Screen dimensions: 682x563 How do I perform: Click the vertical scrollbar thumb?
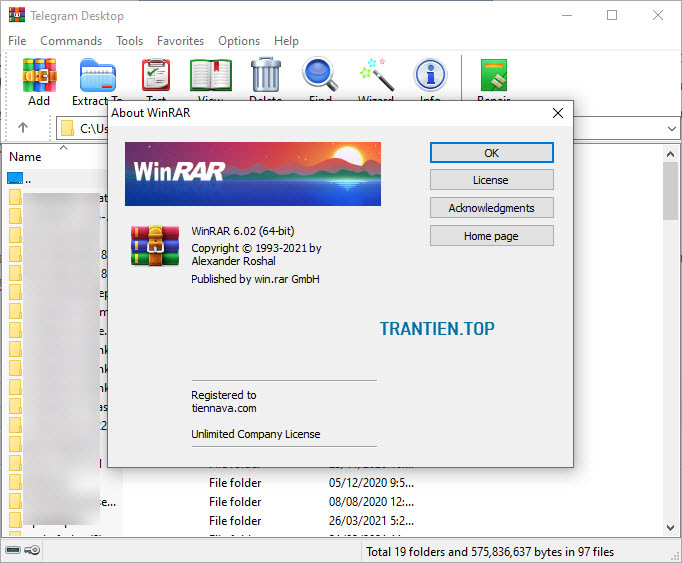pyautogui.click(x=670, y=191)
